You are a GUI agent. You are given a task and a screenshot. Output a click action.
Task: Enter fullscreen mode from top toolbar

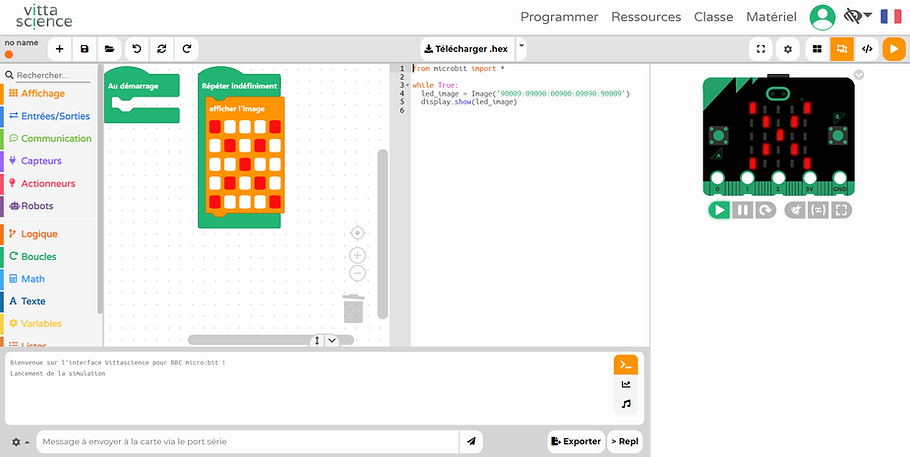pyautogui.click(x=761, y=49)
